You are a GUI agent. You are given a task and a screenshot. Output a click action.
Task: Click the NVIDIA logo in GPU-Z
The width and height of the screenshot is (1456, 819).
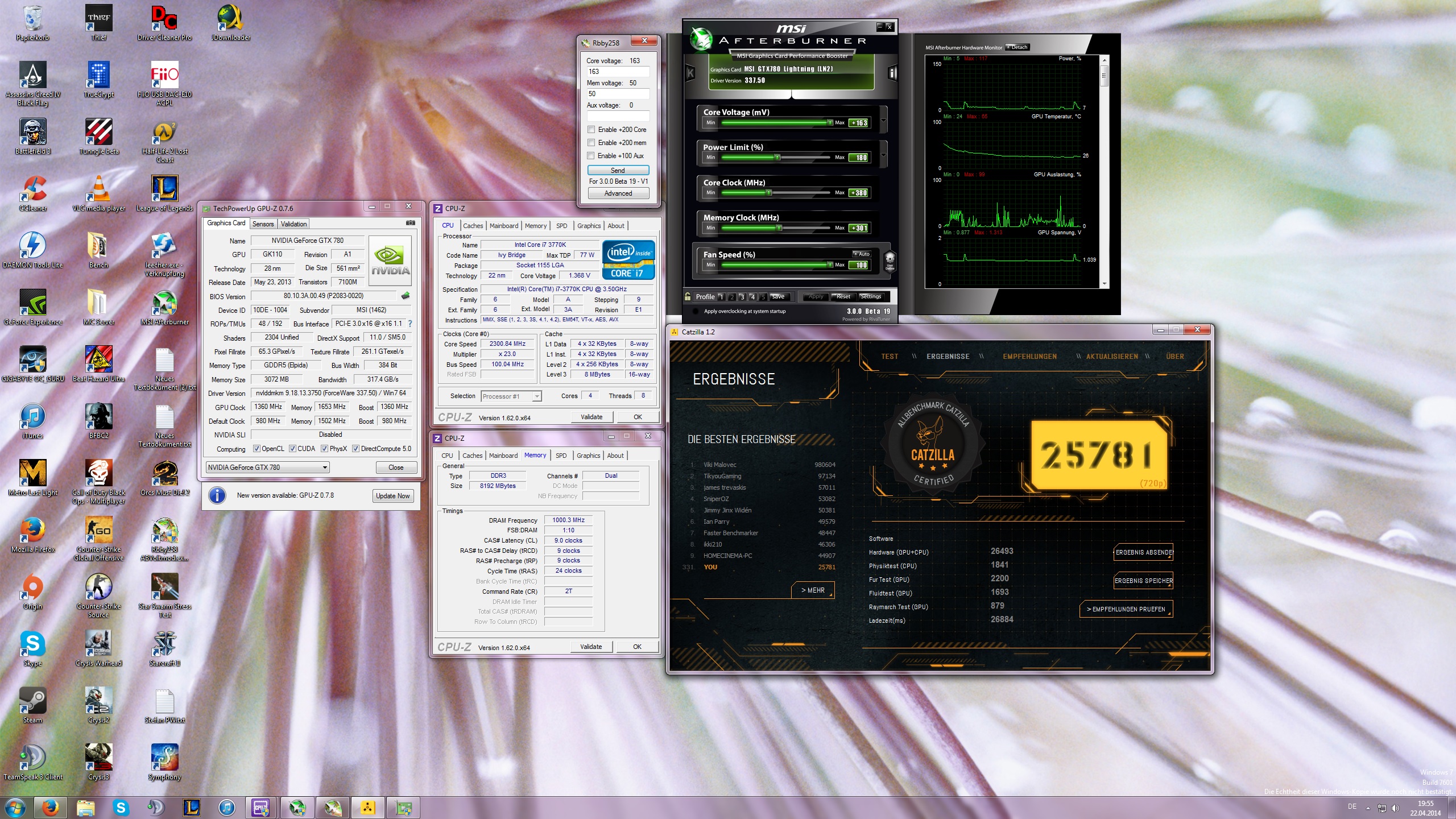391,260
